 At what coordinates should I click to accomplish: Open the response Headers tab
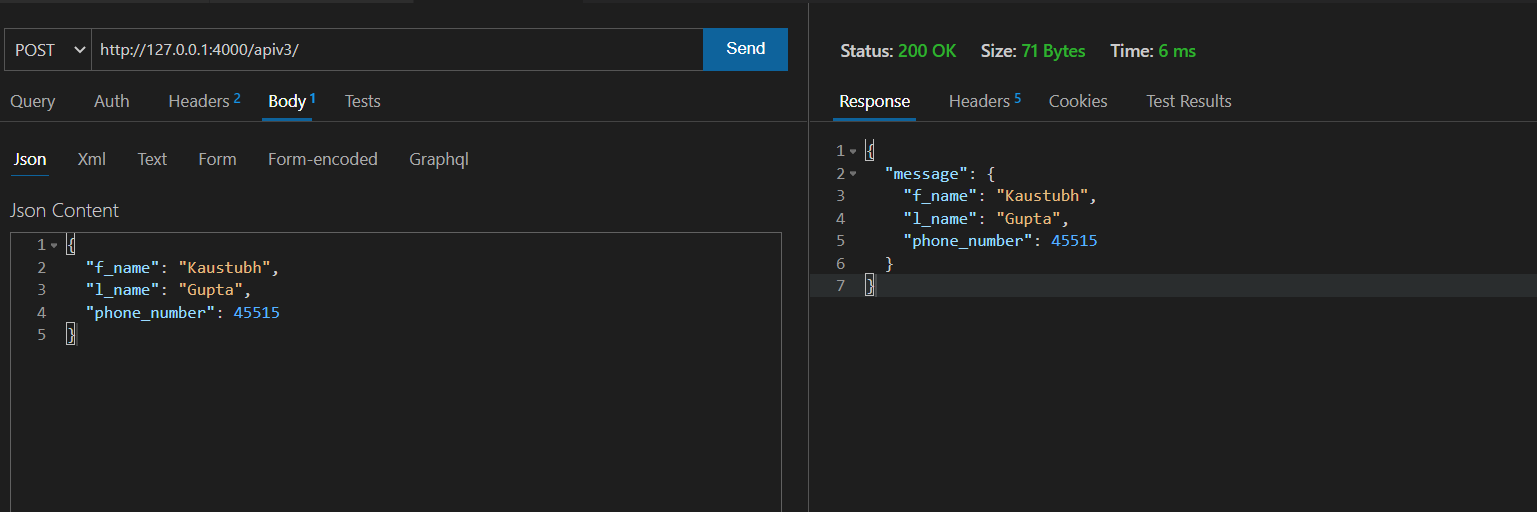tap(985, 101)
